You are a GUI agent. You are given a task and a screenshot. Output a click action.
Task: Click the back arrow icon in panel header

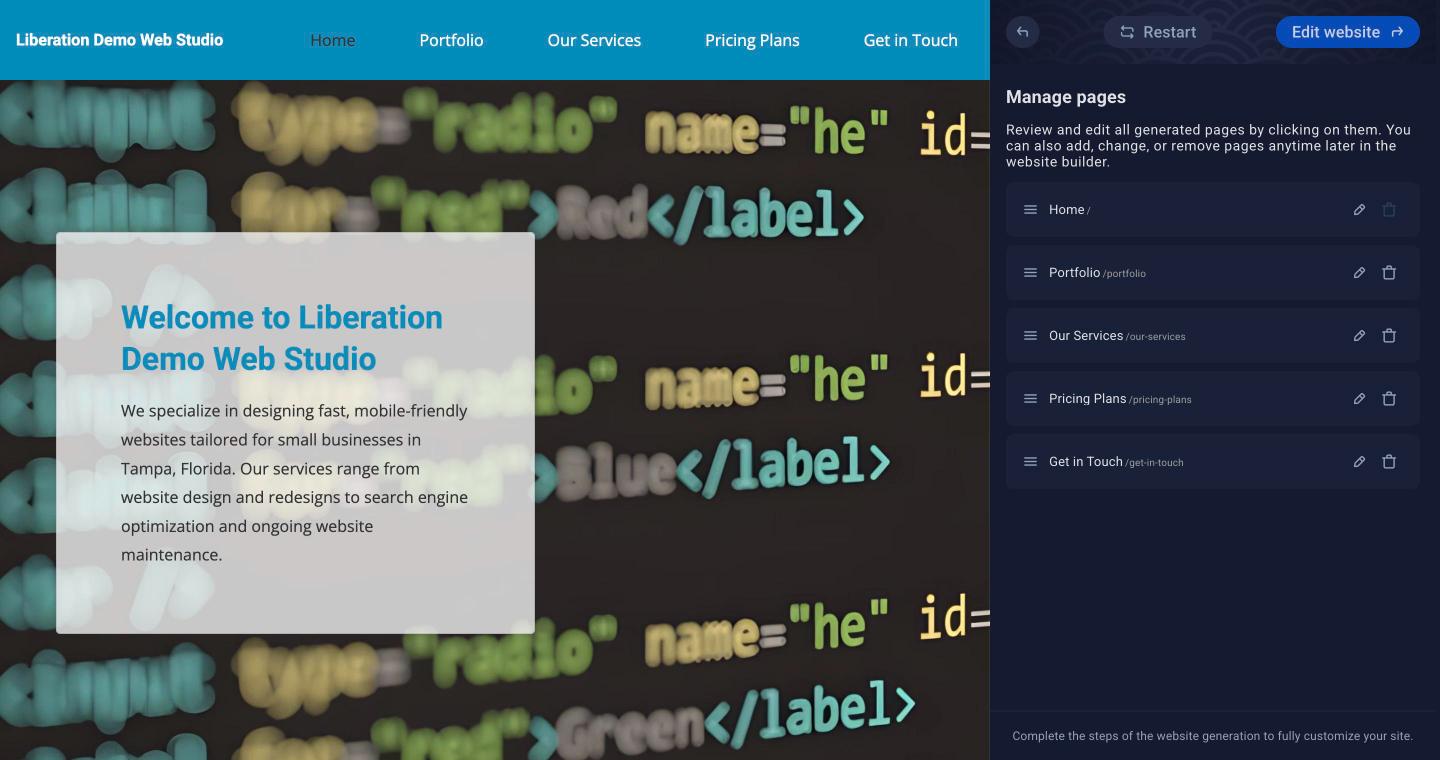tap(1022, 32)
